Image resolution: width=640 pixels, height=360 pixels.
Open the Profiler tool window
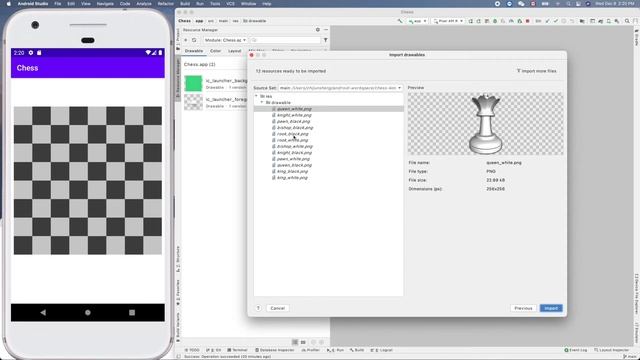tap(311, 350)
